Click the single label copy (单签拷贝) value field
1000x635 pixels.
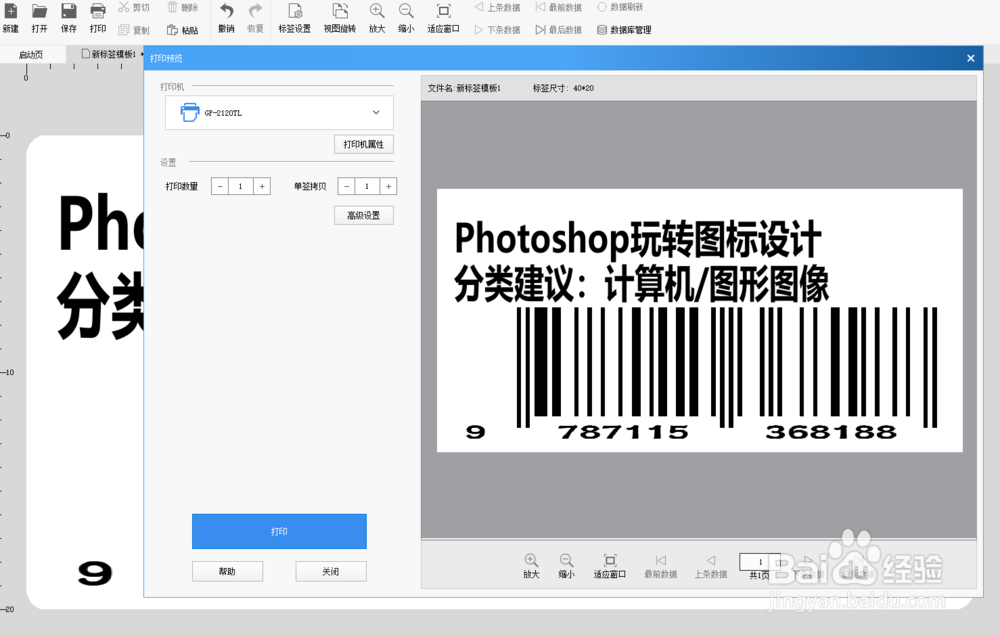tap(367, 186)
